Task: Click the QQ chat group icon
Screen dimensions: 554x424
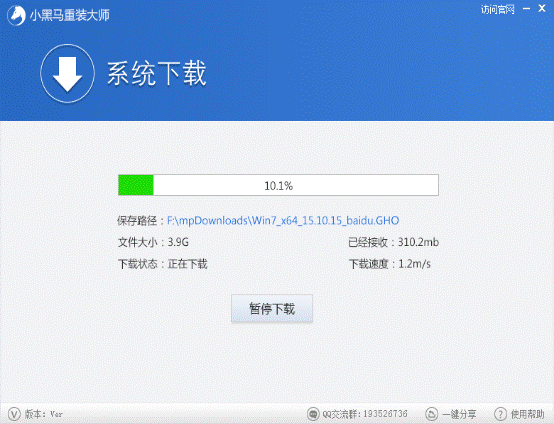Action: coord(313,414)
